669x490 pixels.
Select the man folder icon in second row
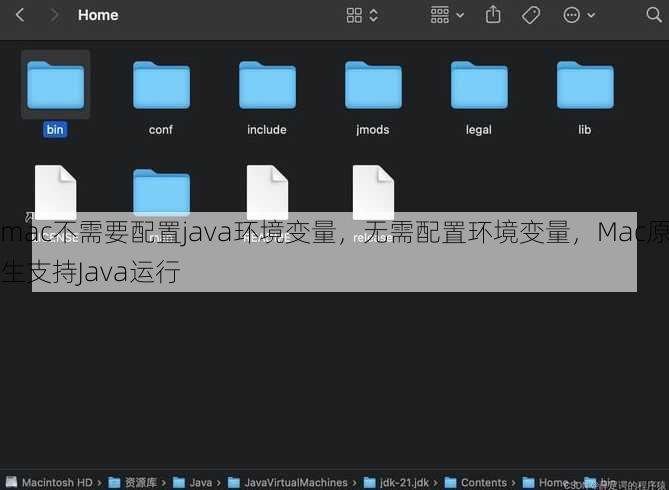click(161, 192)
